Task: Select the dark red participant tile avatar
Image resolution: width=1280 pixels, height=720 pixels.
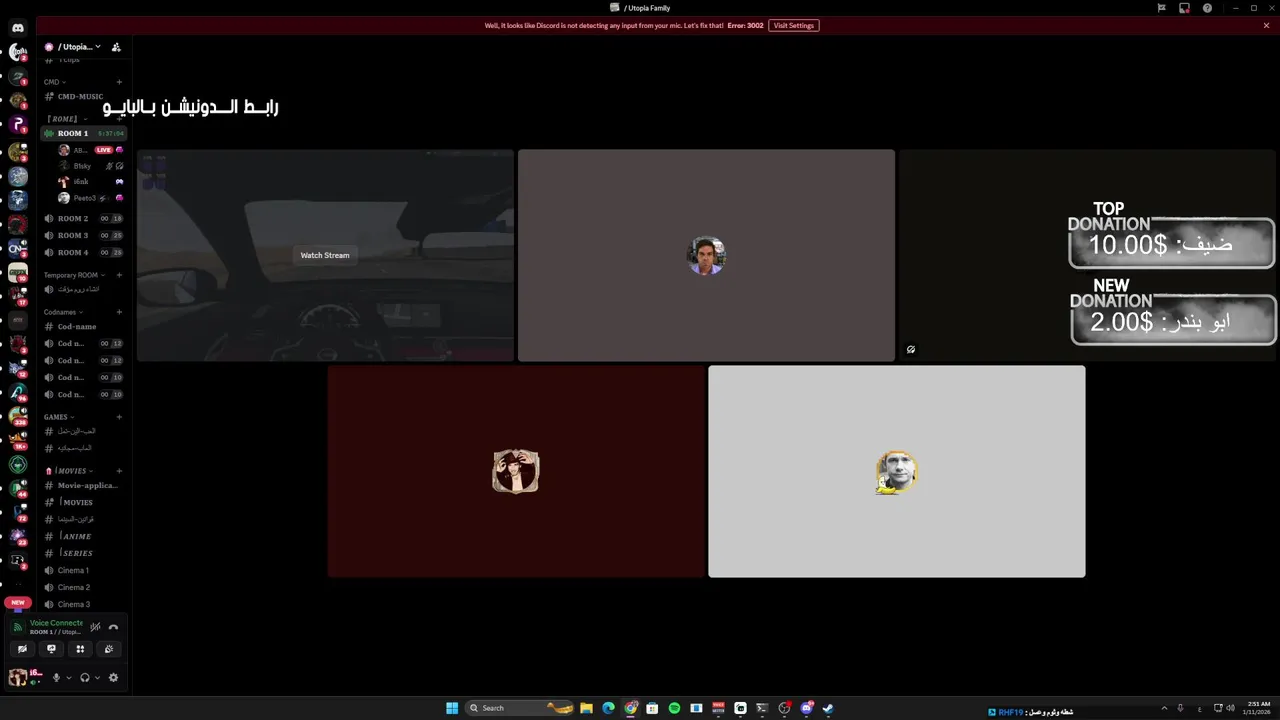Action: click(516, 471)
